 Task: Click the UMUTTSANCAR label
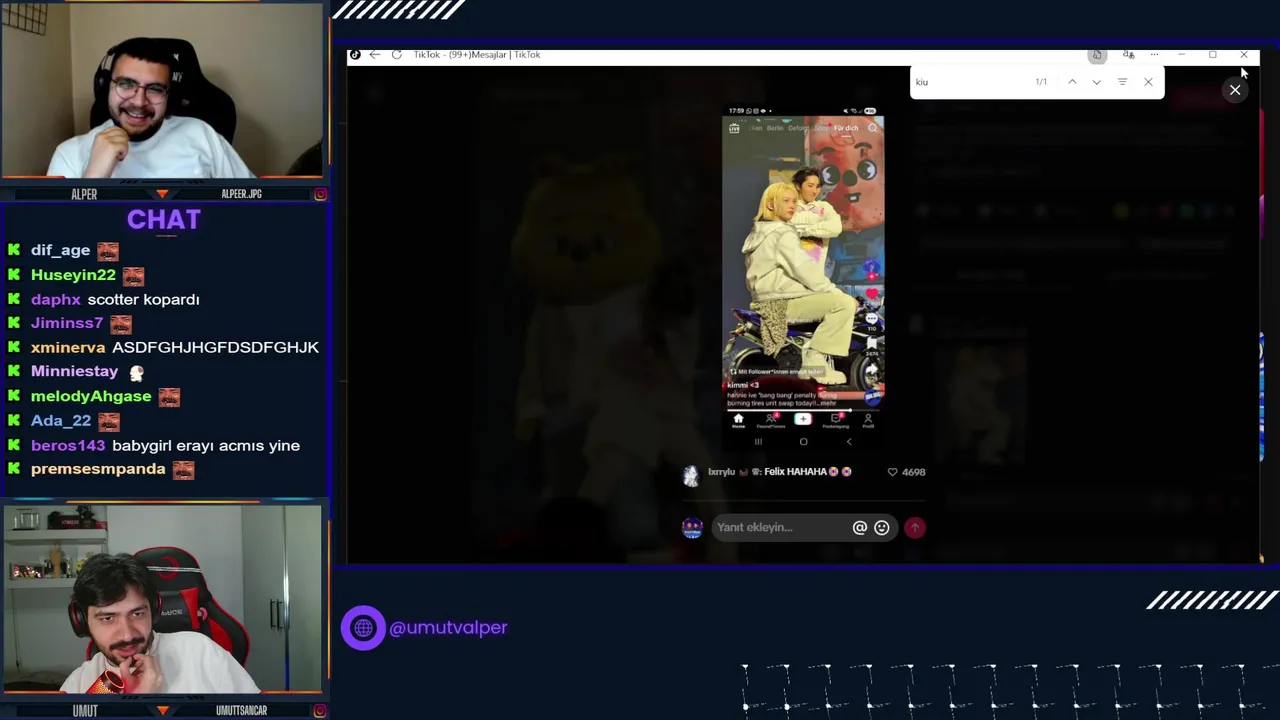241,711
